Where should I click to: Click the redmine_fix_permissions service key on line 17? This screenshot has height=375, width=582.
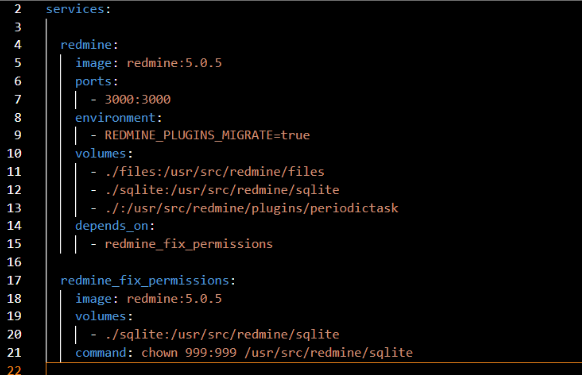(145, 280)
